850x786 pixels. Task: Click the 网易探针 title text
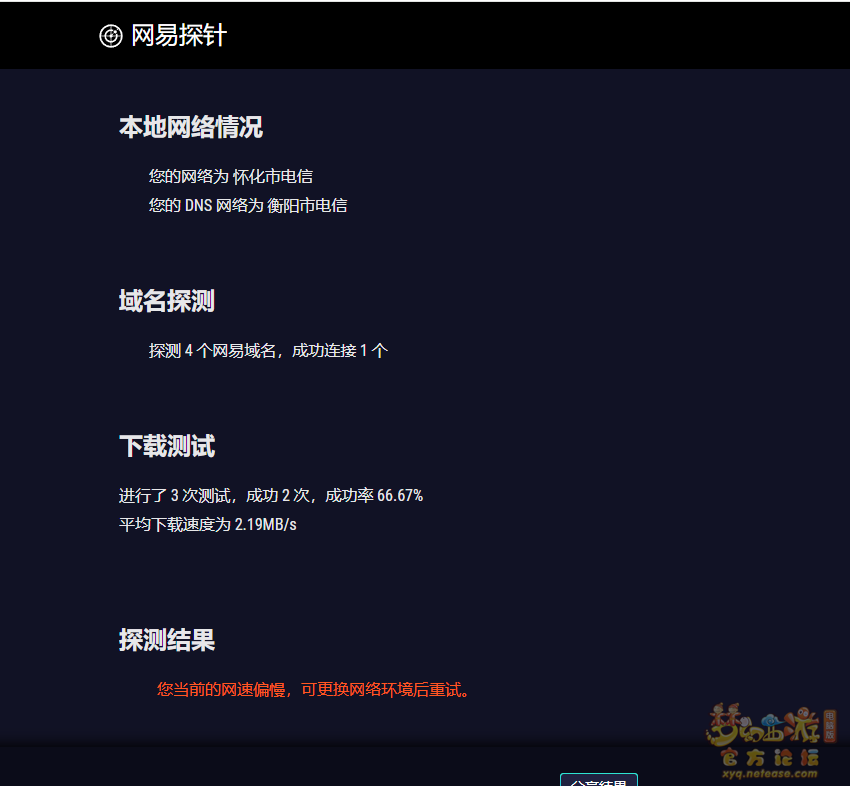(179, 36)
